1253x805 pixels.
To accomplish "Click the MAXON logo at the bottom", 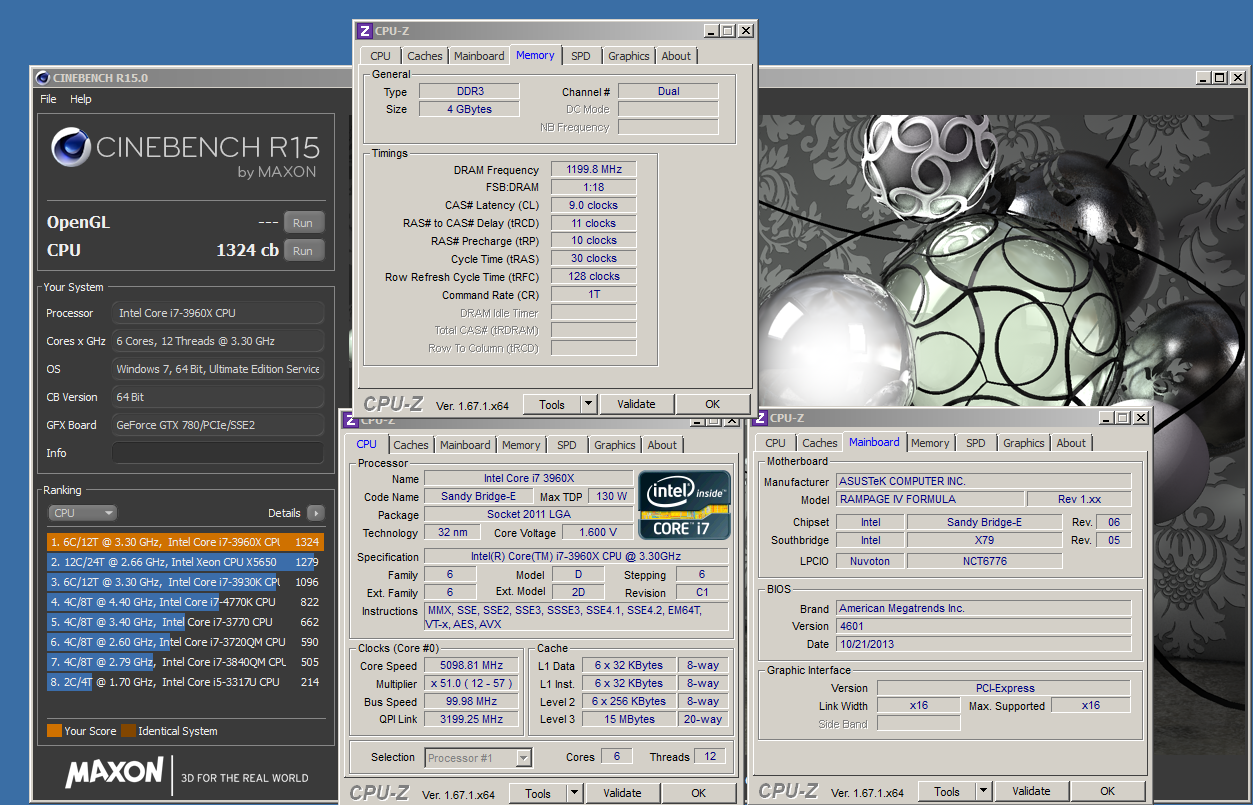I will (114, 772).
